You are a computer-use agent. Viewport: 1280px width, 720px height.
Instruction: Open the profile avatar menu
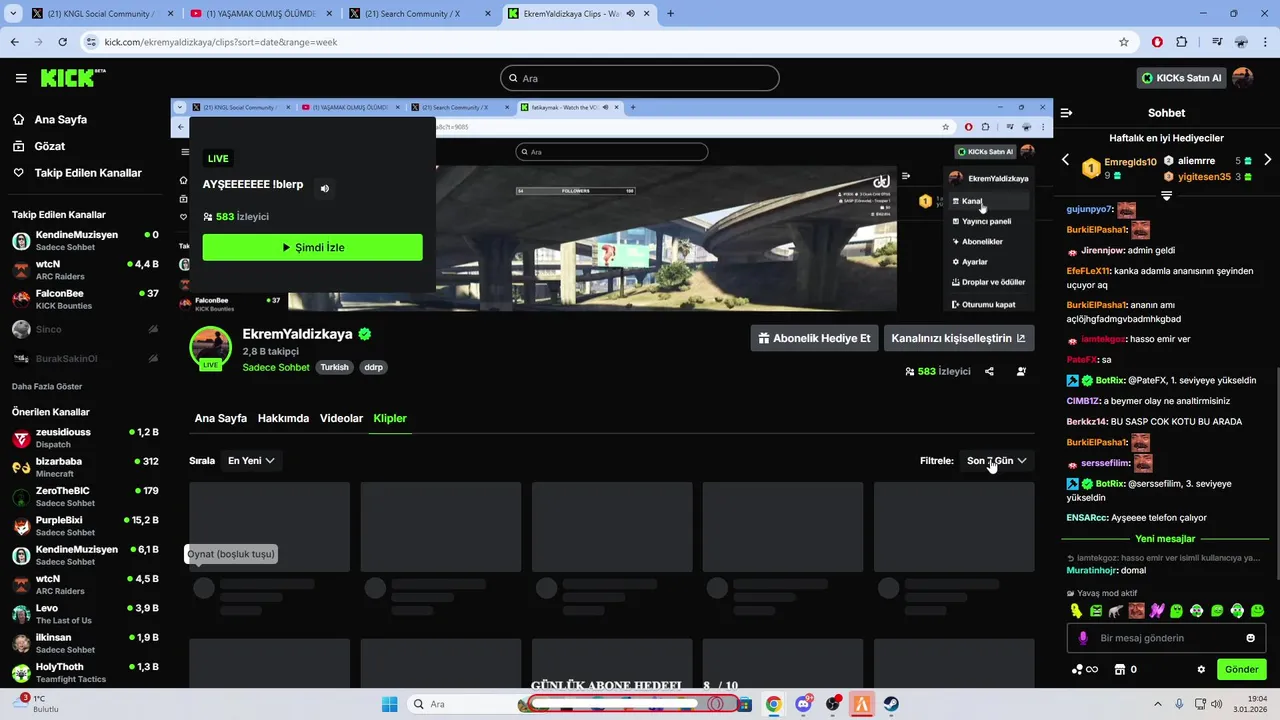[x=1242, y=78]
